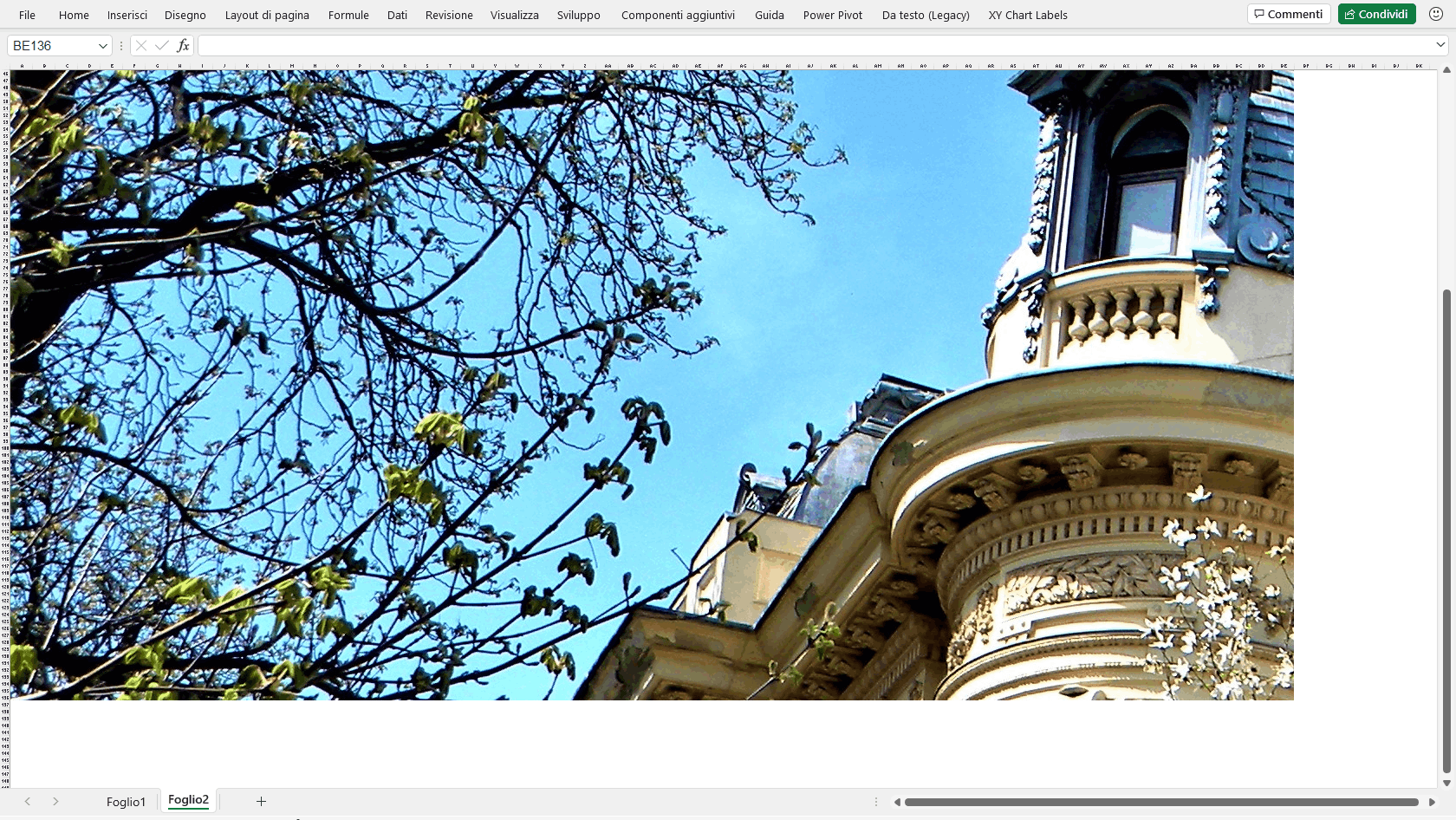Screen dimensions: 1456x820
Task: Open the Componenti aggiuntivi tab
Action: [x=678, y=15]
